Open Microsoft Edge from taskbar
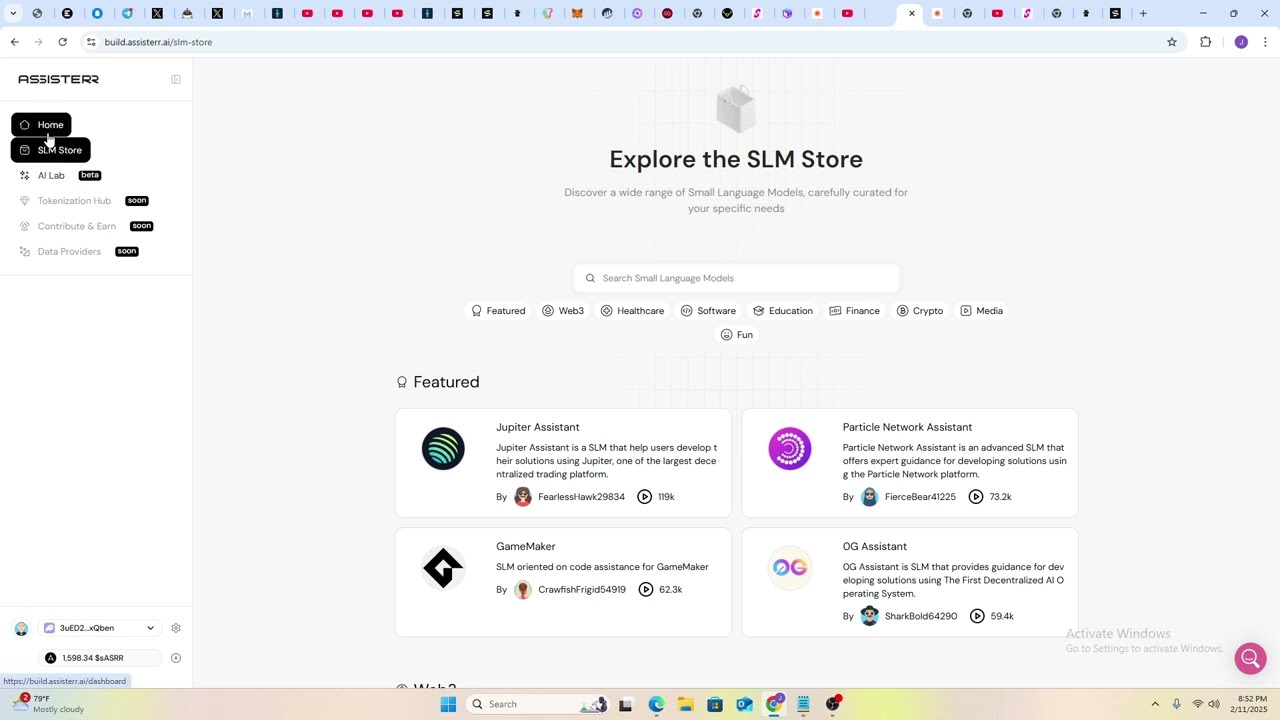 [x=656, y=704]
